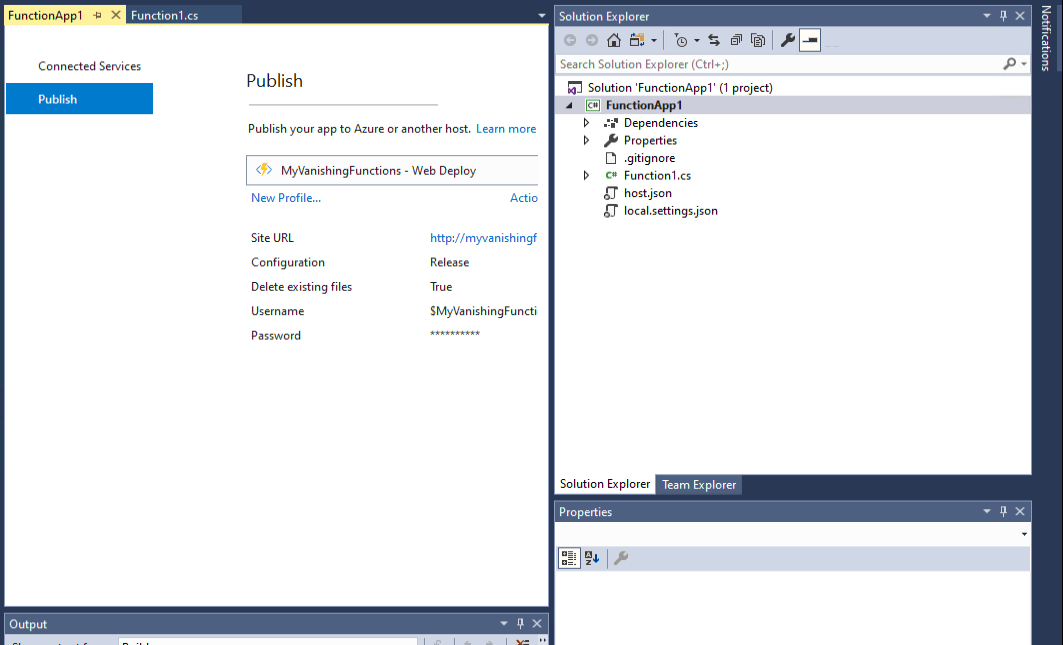Click Property Pages wrench icon in Properties panel
The height and width of the screenshot is (645, 1063).
(x=620, y=558)
